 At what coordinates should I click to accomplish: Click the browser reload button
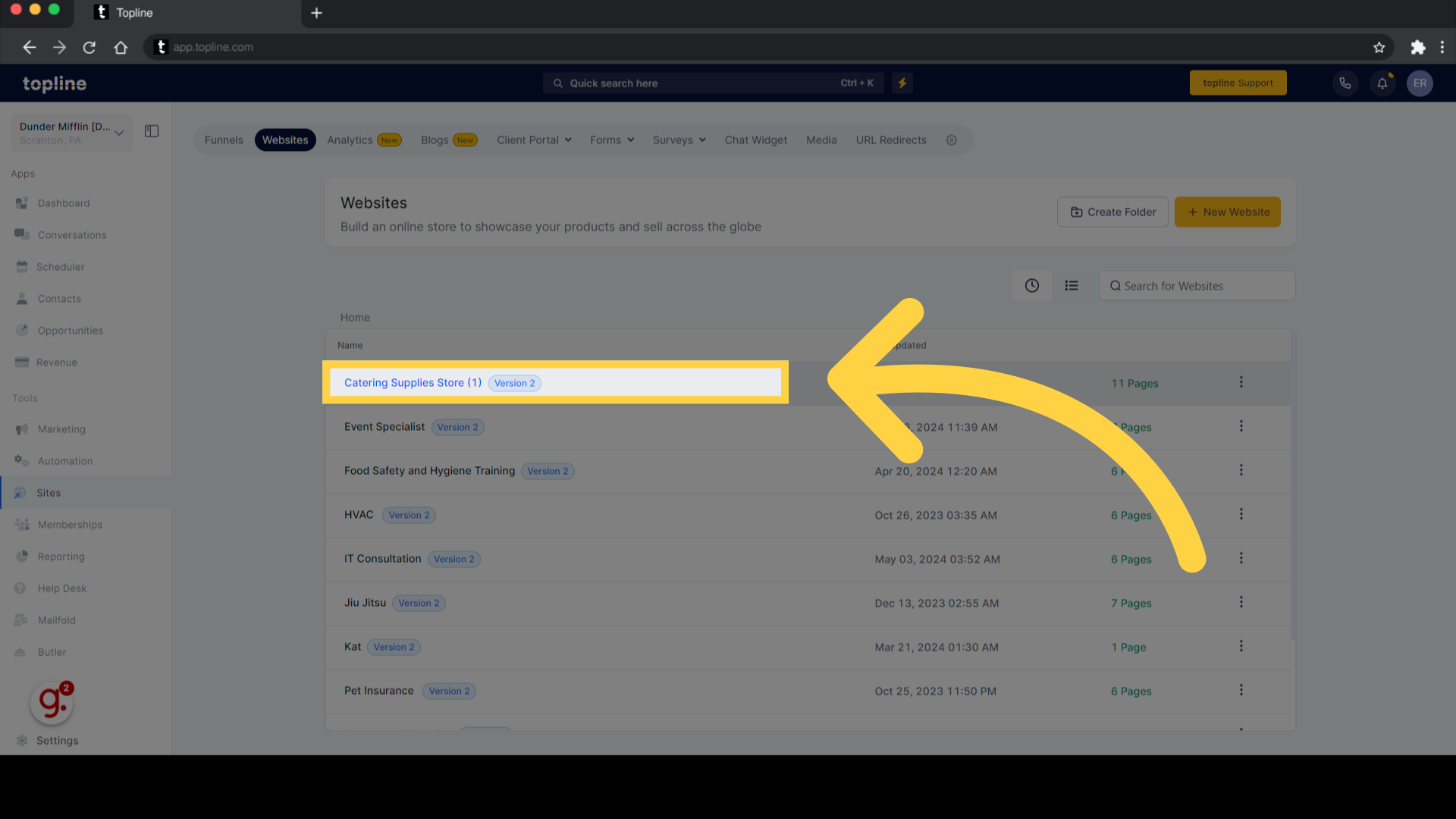coord(89,47)
